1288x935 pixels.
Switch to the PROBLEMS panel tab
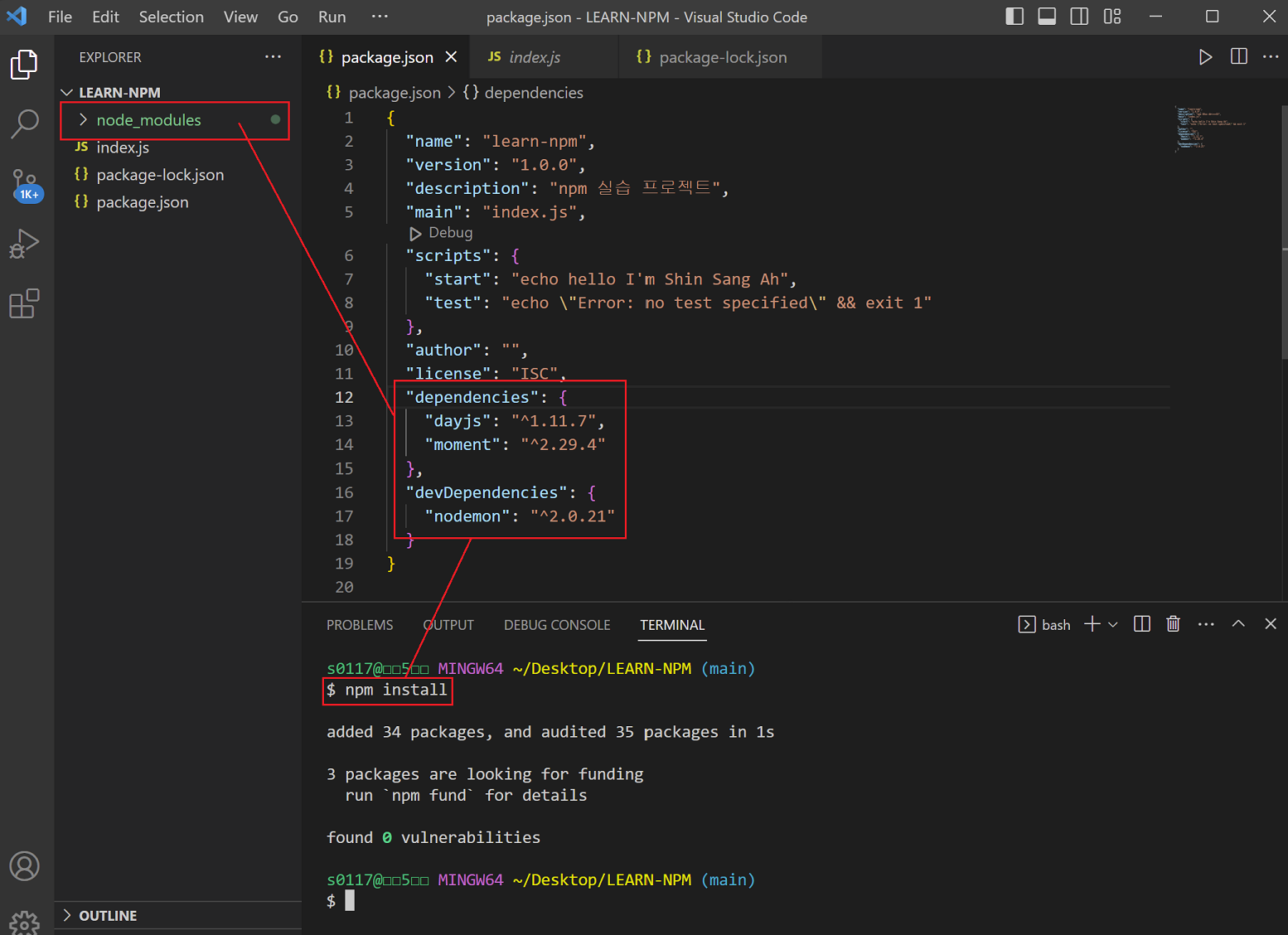360,625
